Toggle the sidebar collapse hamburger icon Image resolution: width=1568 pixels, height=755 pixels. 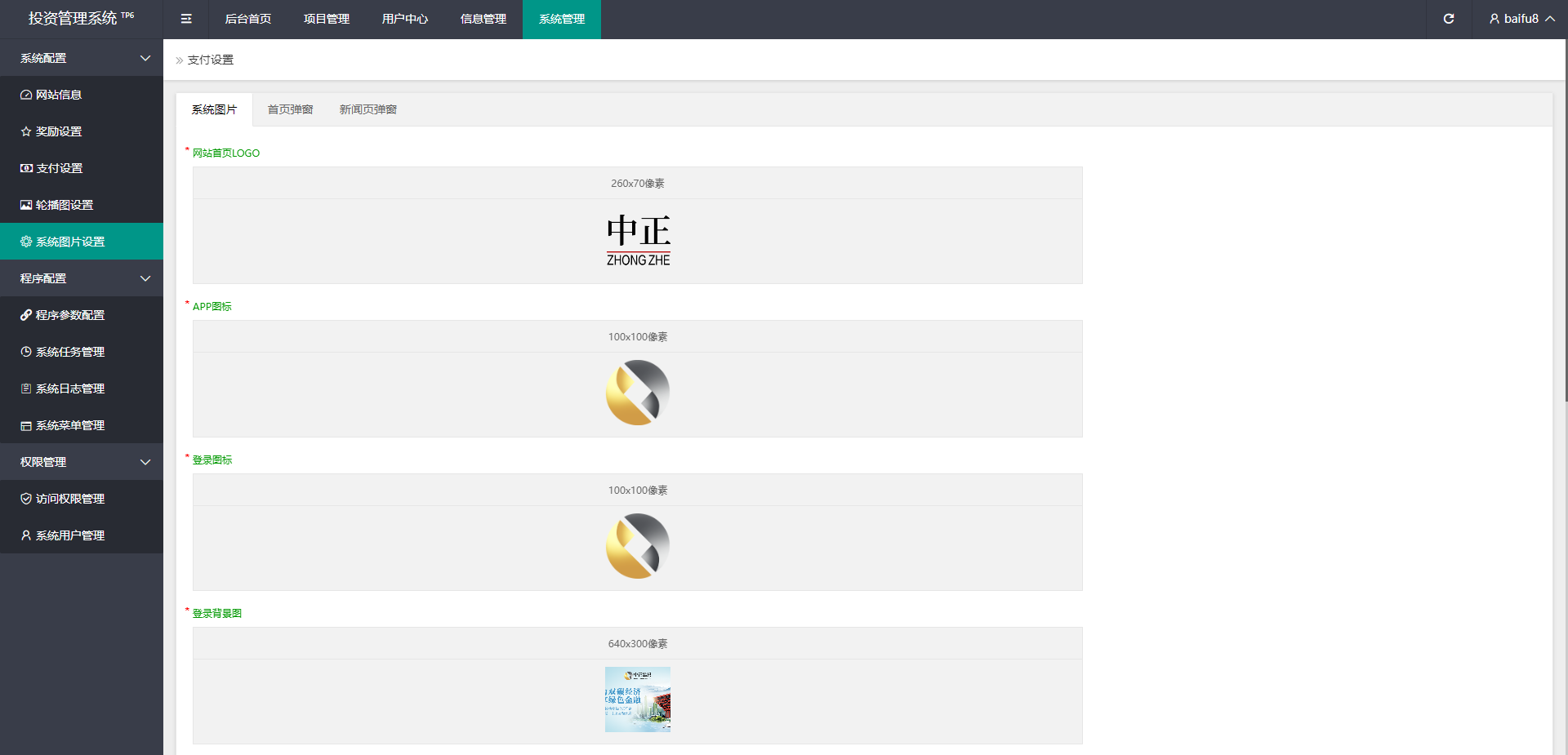tap(186, 19)
